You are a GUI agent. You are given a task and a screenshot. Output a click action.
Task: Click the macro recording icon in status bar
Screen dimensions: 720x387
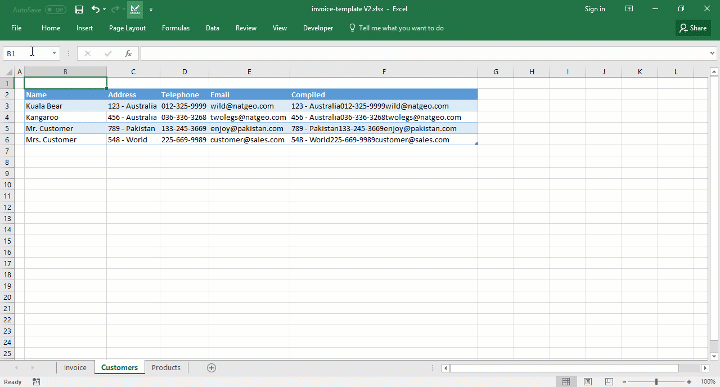click(x=36, y=381)
